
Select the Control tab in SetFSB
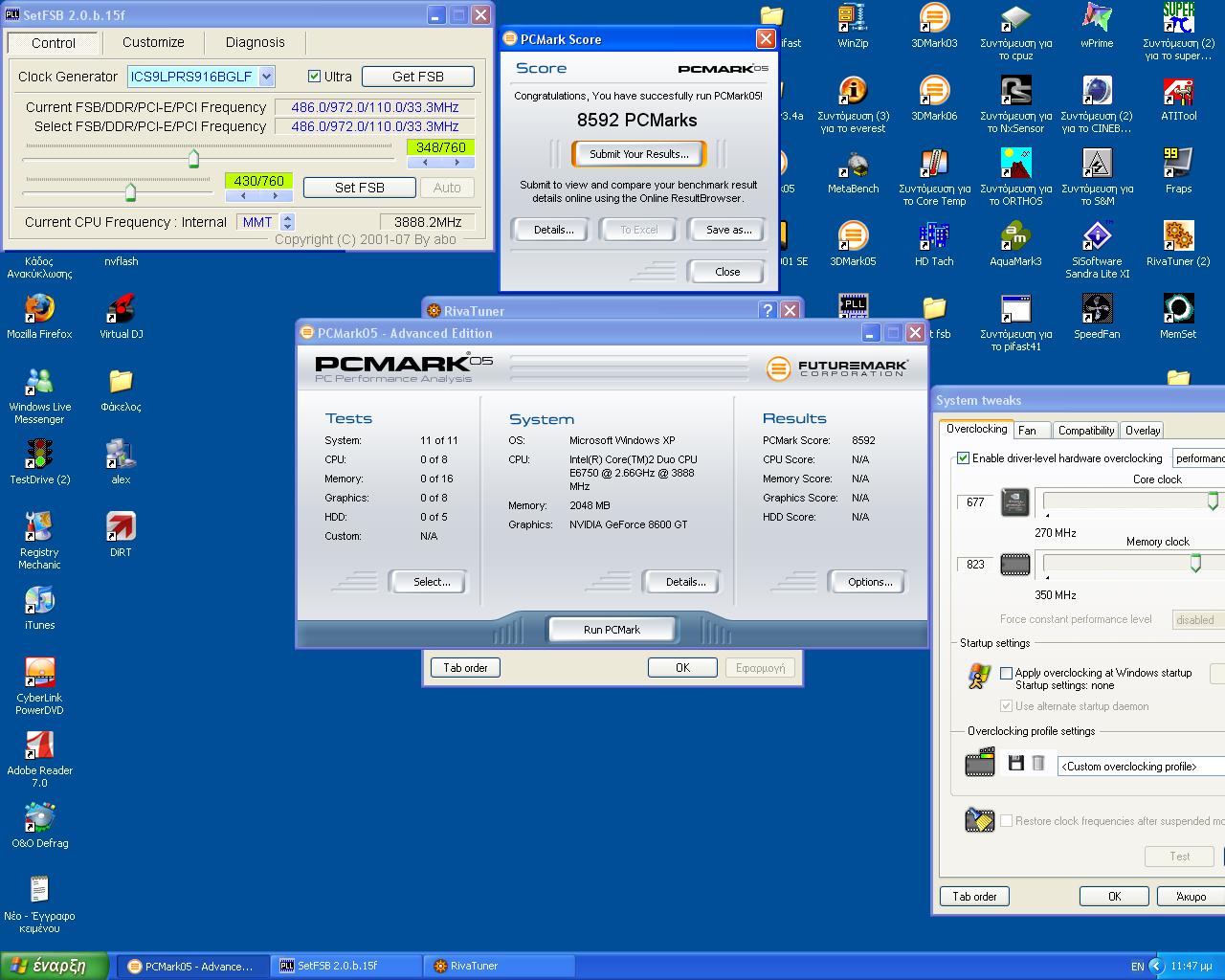[54, 43]
